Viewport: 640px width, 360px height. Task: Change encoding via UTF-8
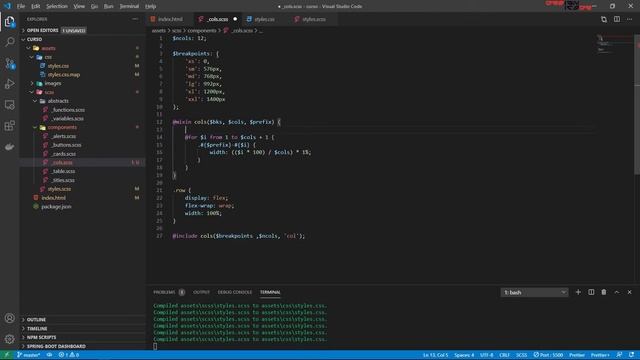coord(487,355)
